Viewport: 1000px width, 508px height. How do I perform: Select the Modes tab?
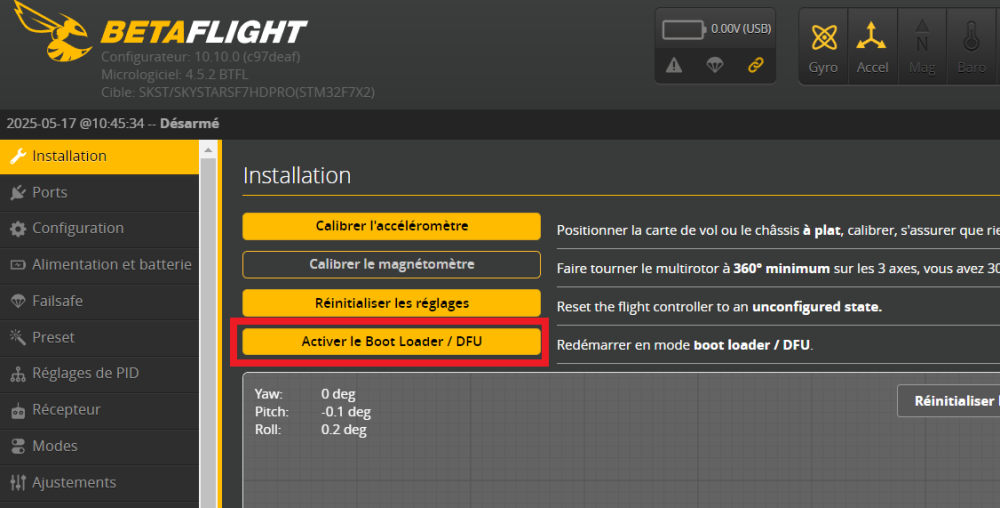point(54,446)
